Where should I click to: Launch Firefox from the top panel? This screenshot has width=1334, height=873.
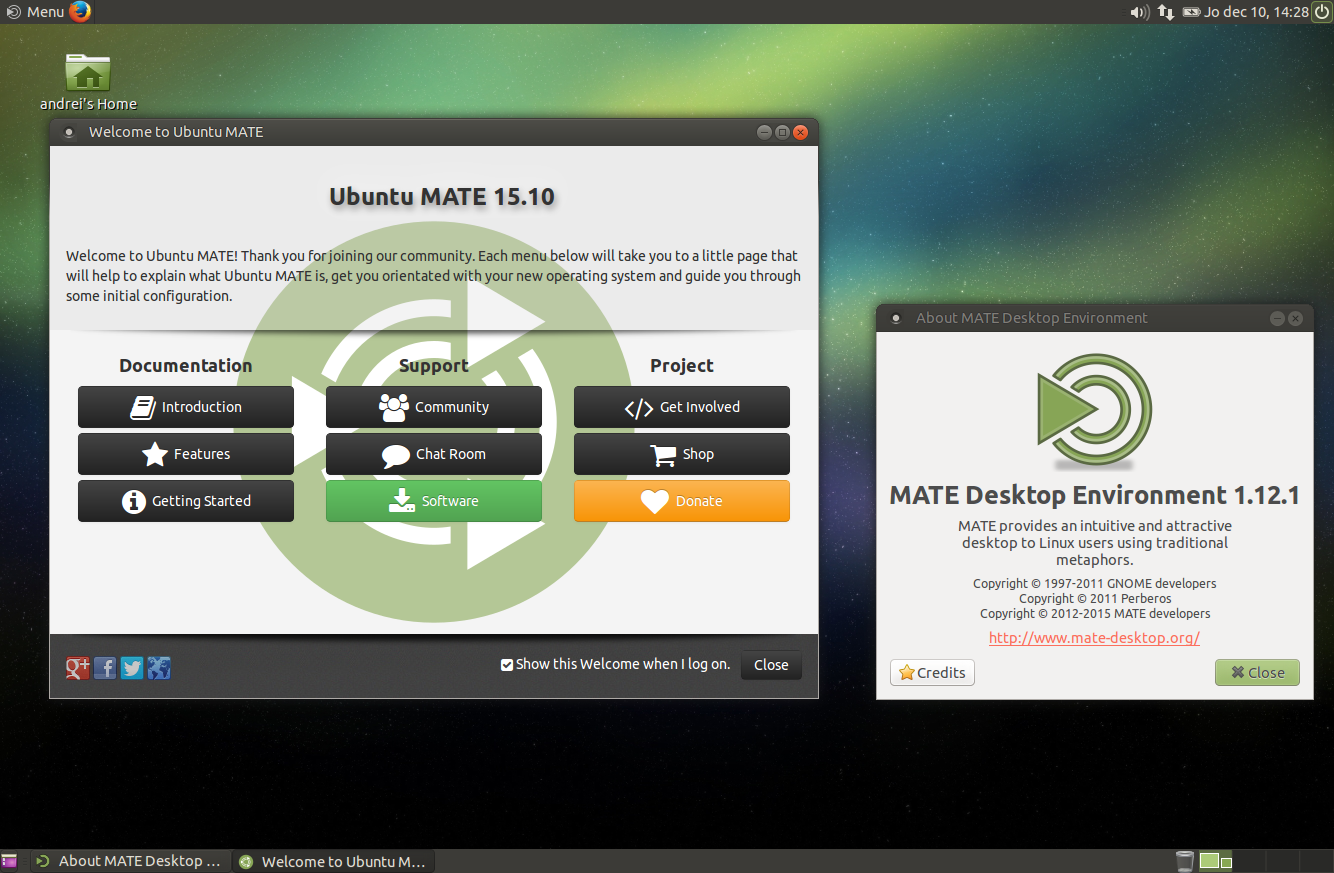pyautogui.click(x=81, y=12)
